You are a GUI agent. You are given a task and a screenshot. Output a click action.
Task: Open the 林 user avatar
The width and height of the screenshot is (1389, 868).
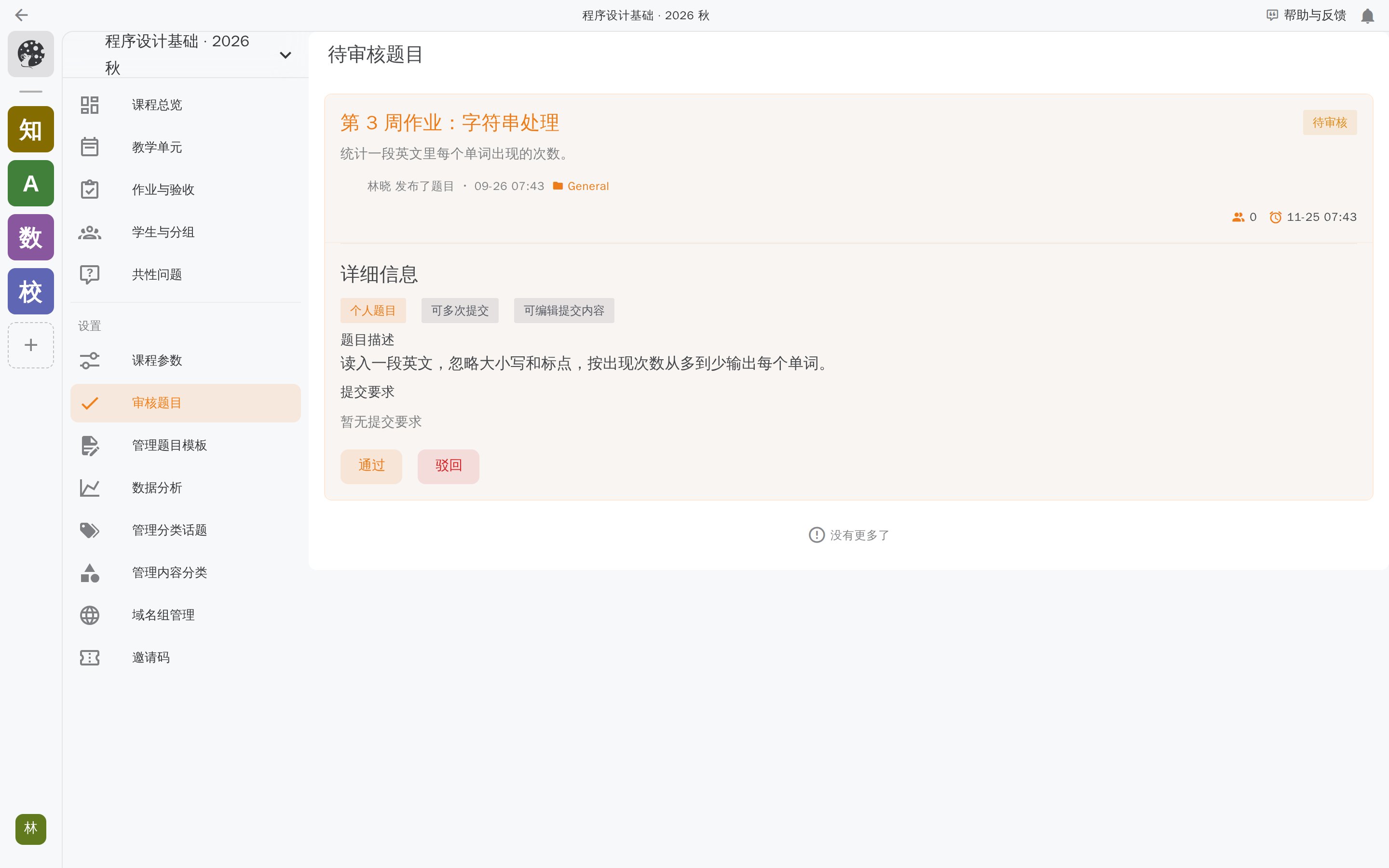point(30,828)
